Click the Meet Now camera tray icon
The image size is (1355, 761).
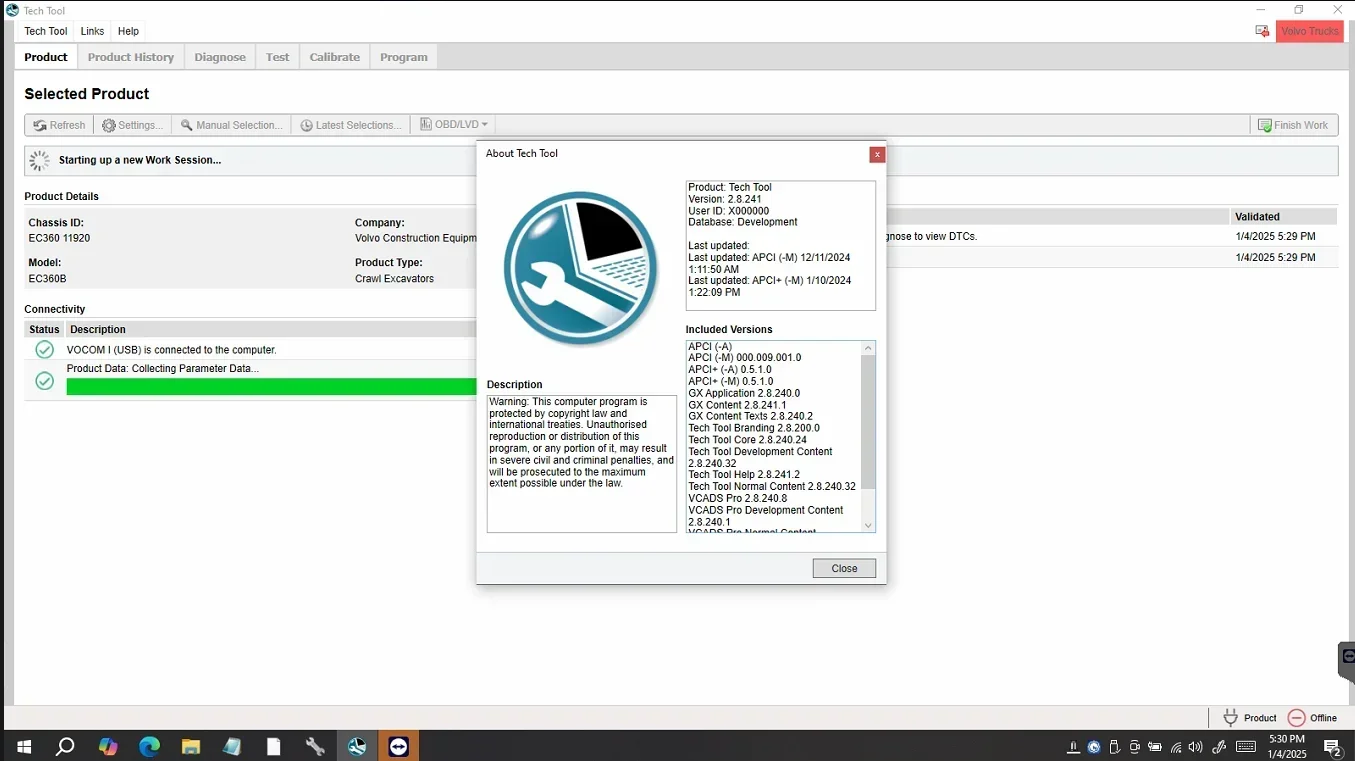click(1135, 747)
